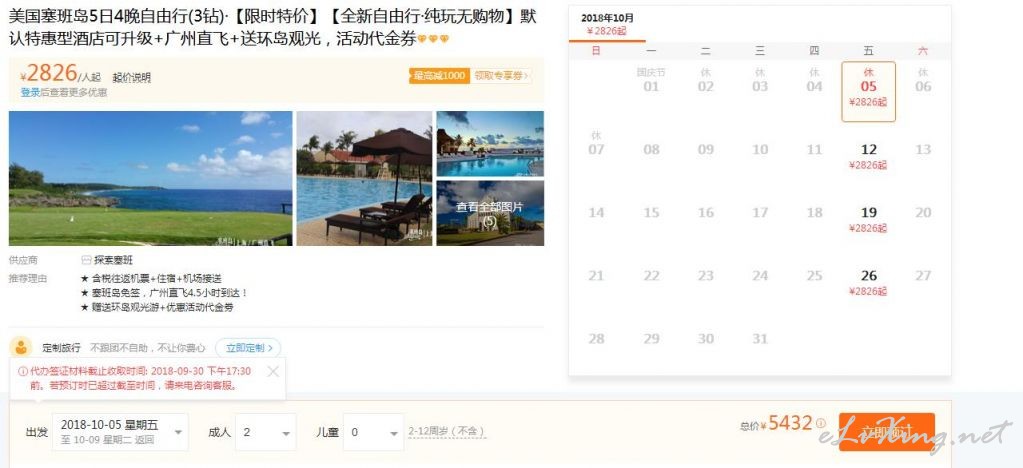Click the product title text
The width and height of the screenshot is (1023, 468).
(273, 27)
